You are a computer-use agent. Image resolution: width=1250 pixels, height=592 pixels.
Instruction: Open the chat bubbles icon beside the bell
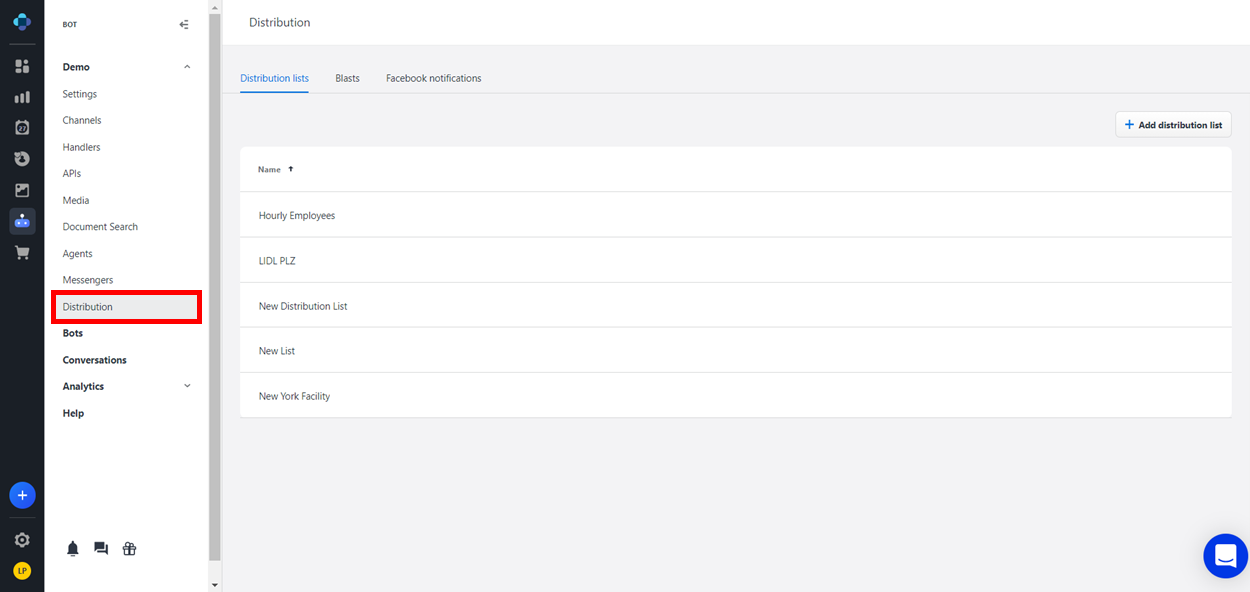pyautogui.click(x=101, y=548)
